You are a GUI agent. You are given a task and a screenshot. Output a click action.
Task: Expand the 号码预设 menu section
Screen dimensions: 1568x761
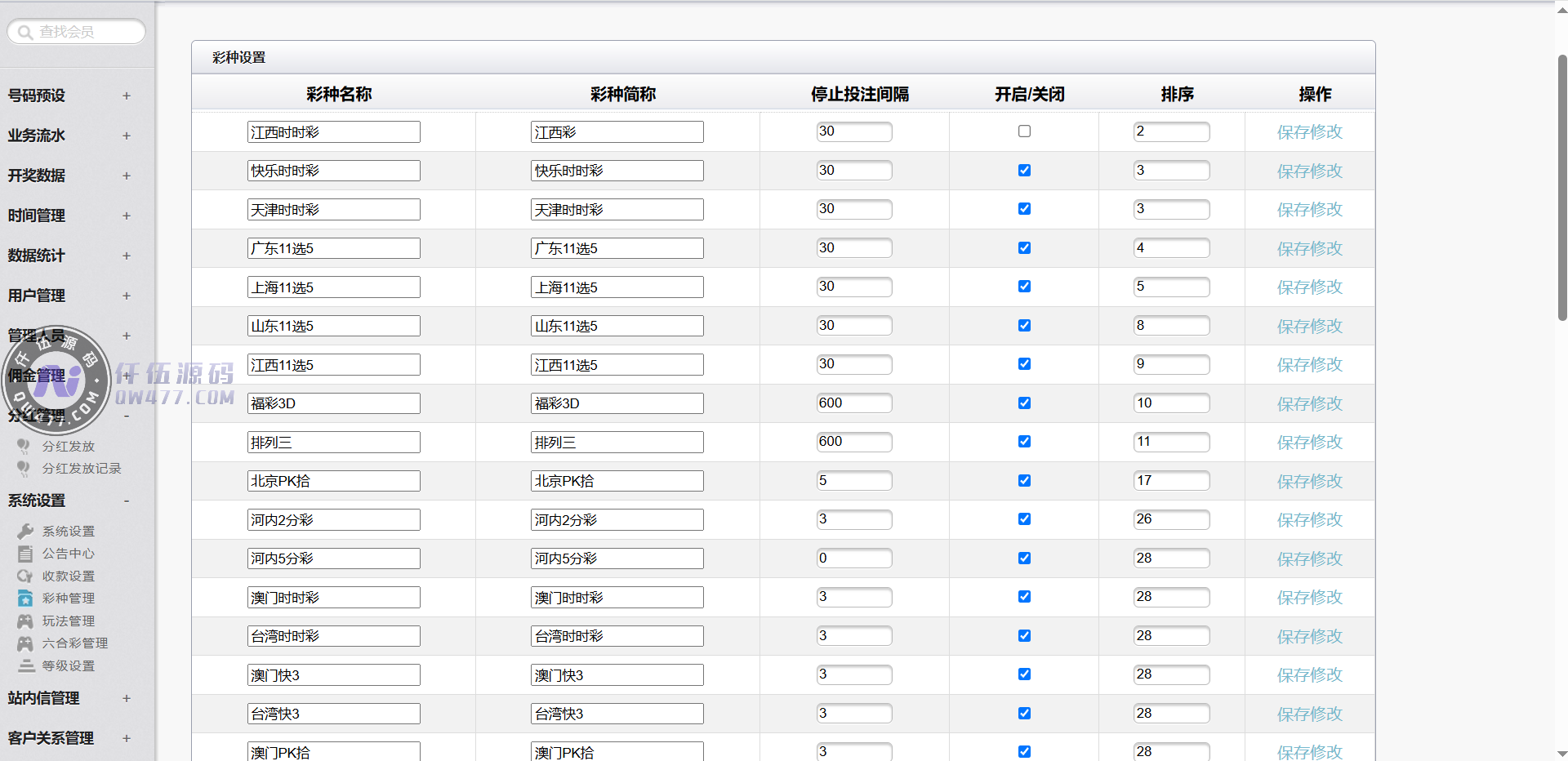(126, 96)
